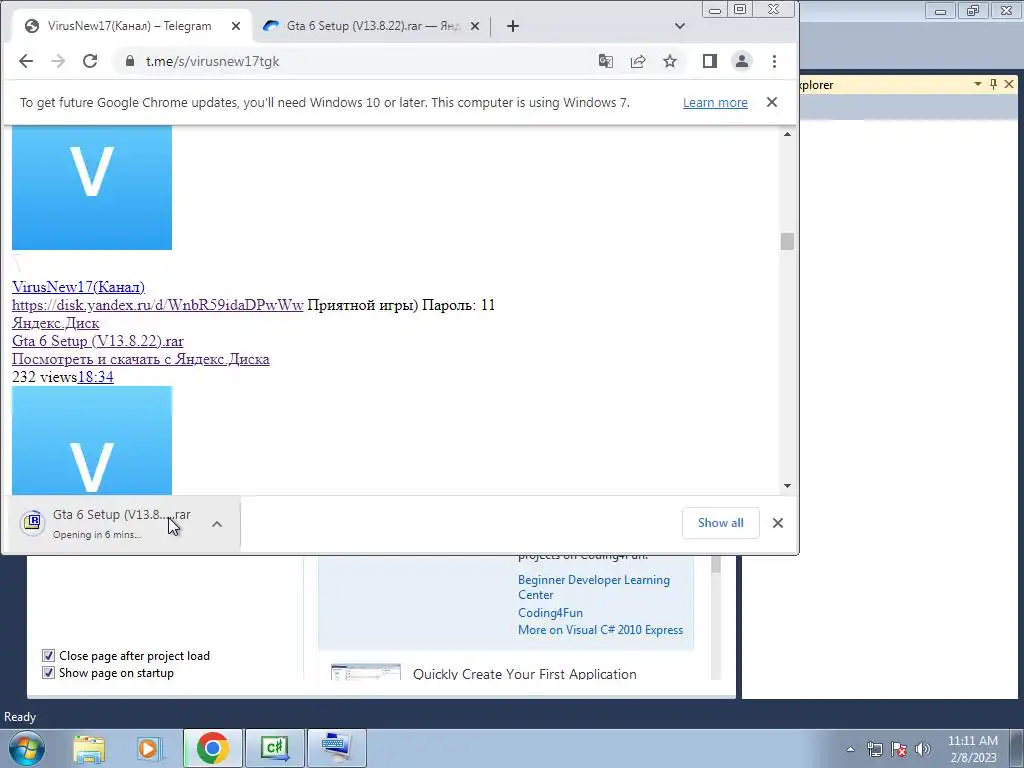Click page scrollbar up arrow

click(787, 134)
